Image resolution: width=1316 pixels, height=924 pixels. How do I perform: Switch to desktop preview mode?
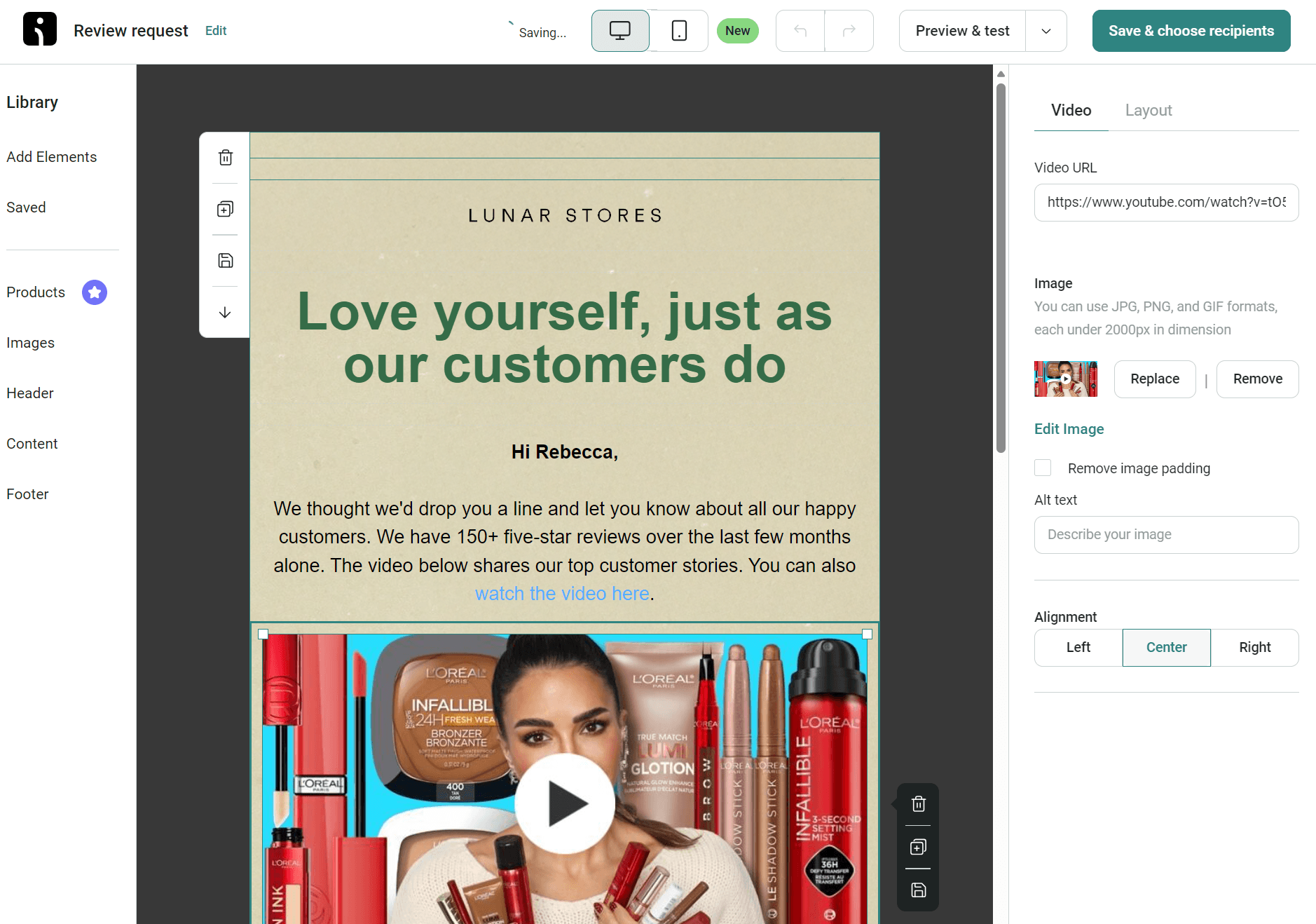click(x=620, y=31)
